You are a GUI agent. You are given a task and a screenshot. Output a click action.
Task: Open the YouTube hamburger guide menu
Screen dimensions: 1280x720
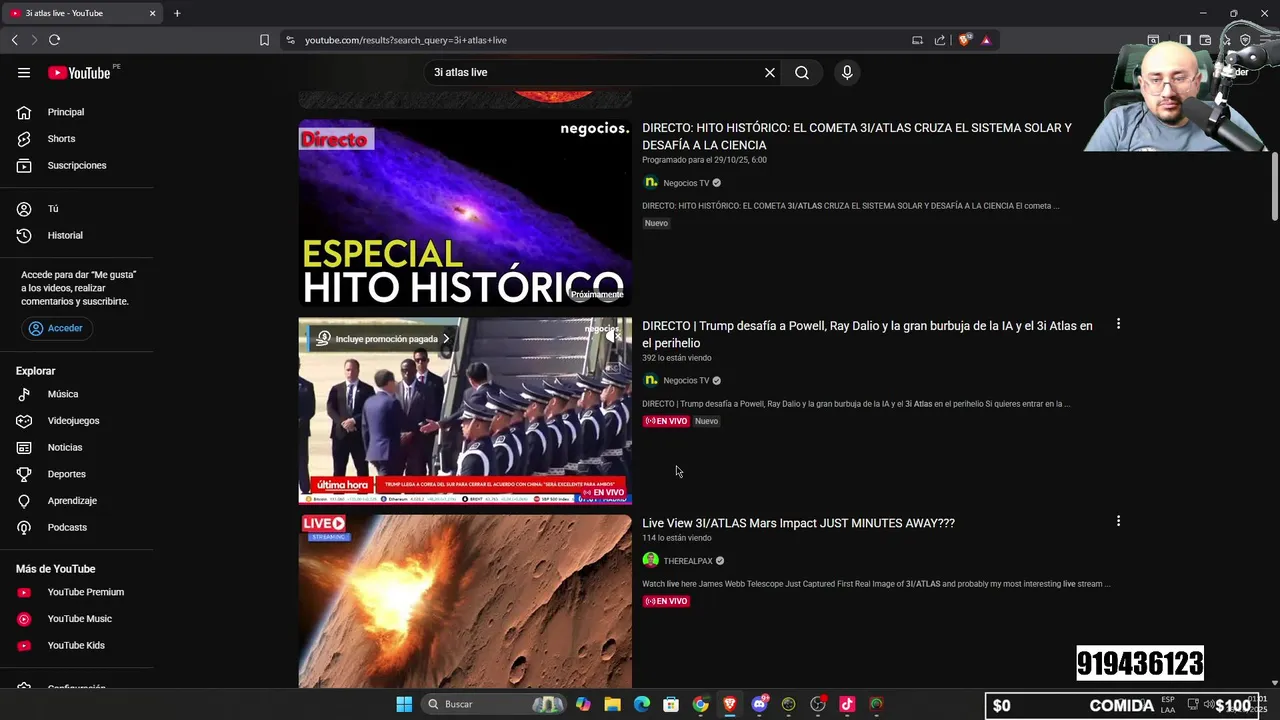(24, 72)
